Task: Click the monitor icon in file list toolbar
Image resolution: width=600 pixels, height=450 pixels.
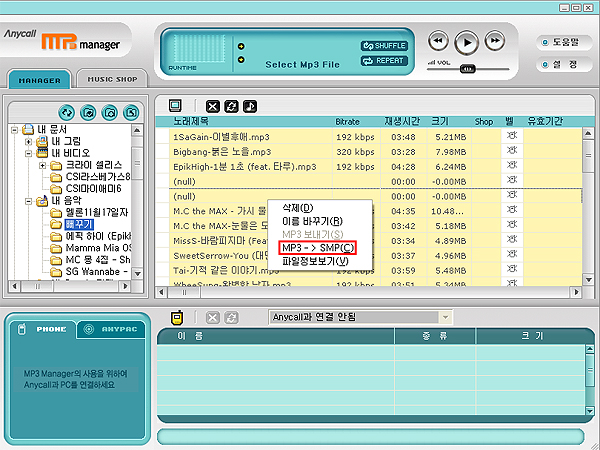Action: click(175, 106)
